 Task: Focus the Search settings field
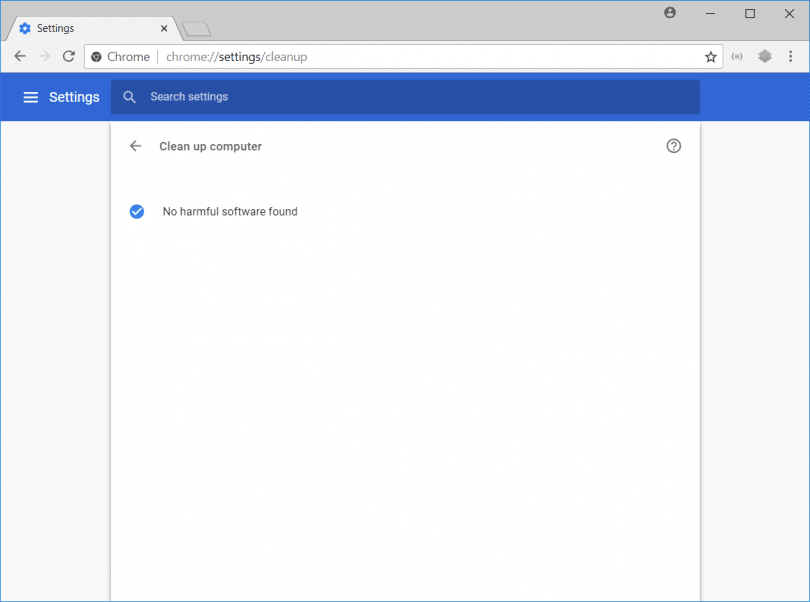pos(400,97)
